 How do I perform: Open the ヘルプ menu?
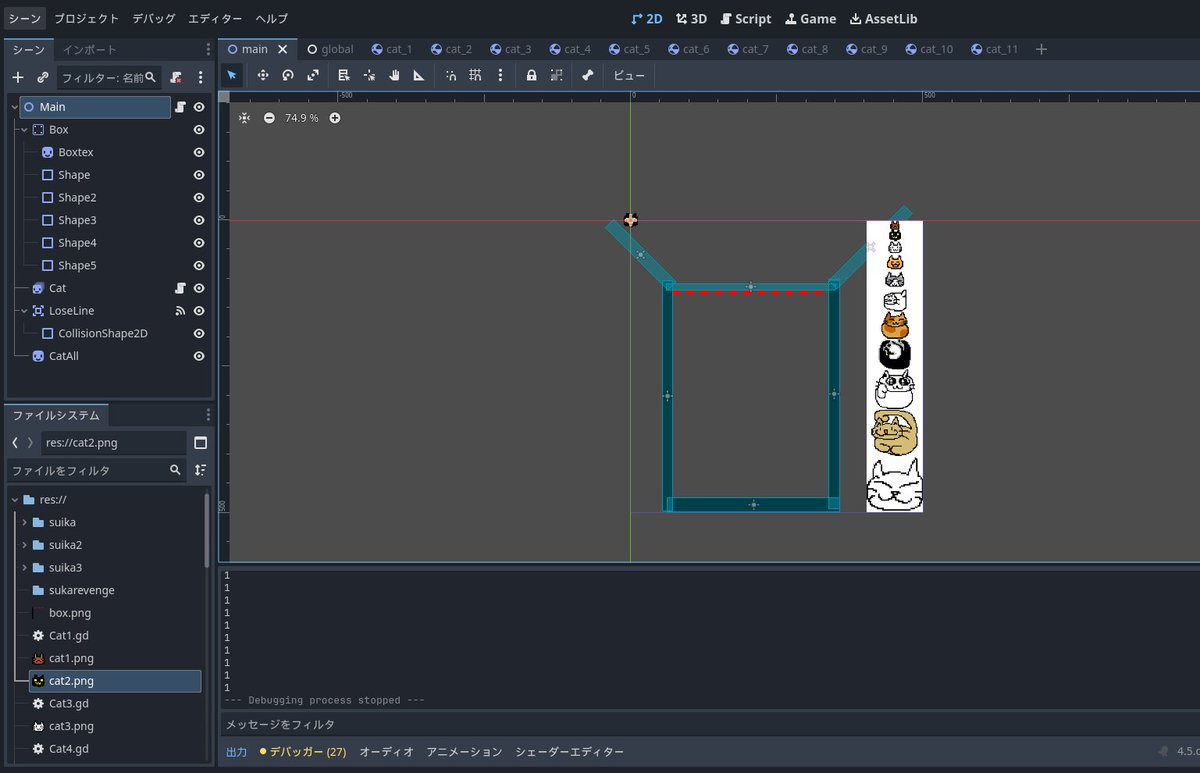(271, 18)
